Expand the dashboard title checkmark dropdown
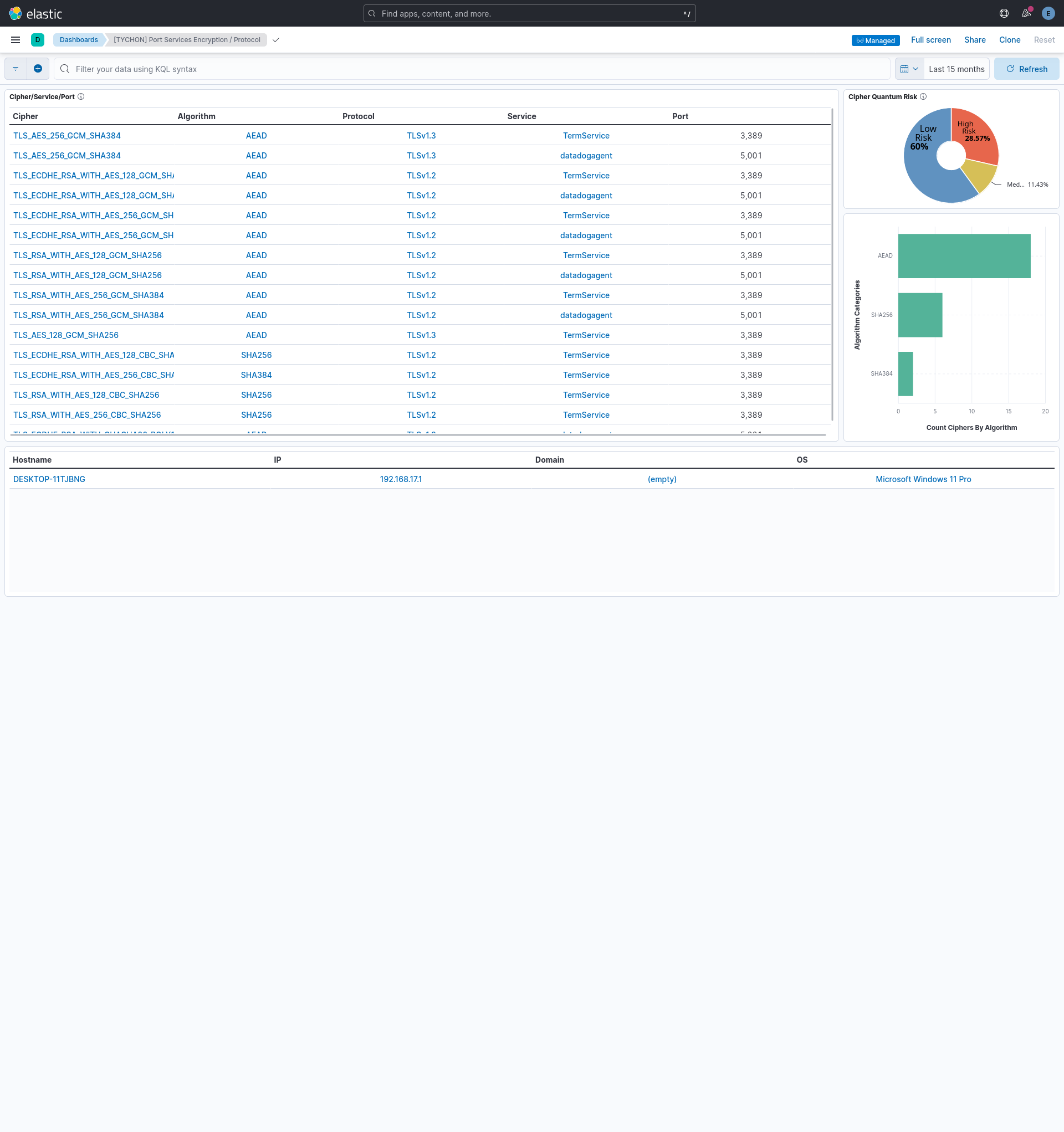This screenshot has width=1064, height=1132. 275,40
